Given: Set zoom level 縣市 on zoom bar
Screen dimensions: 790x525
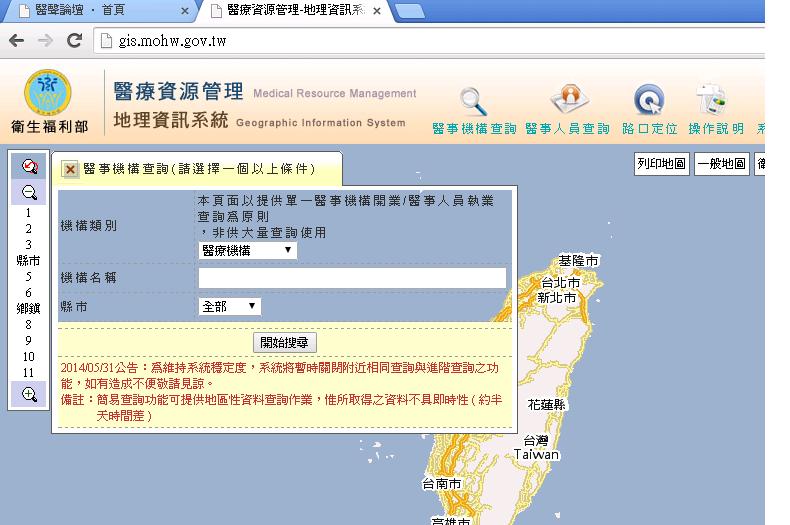Looking at the screenshot, I should (x=29, y=260).
